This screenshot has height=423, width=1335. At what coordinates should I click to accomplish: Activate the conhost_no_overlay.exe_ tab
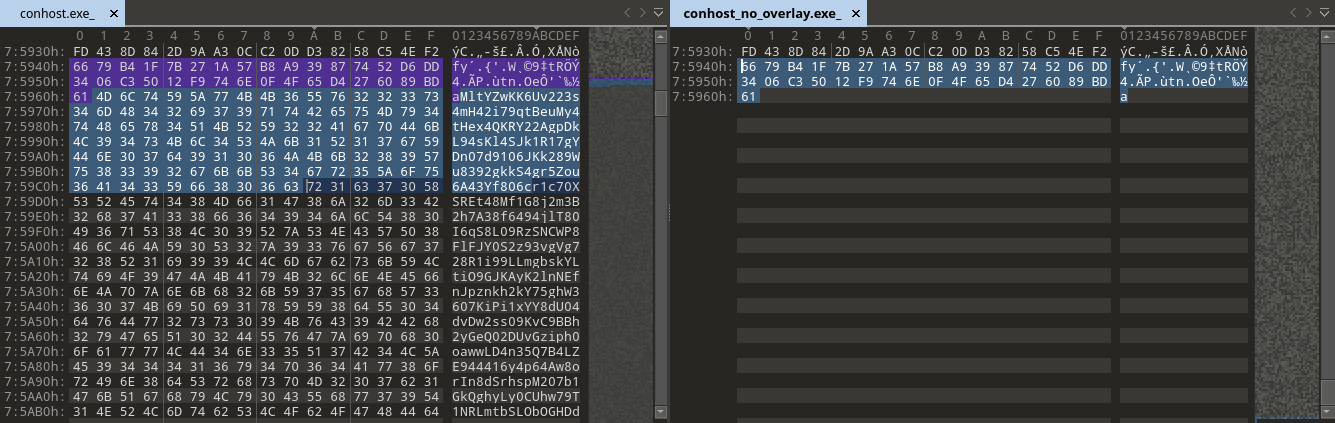762,14
